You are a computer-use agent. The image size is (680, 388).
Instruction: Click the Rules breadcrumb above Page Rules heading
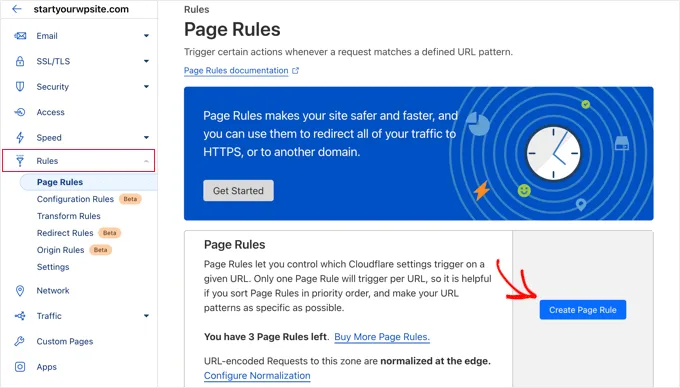pyautogui.click(x=196, y=10)
